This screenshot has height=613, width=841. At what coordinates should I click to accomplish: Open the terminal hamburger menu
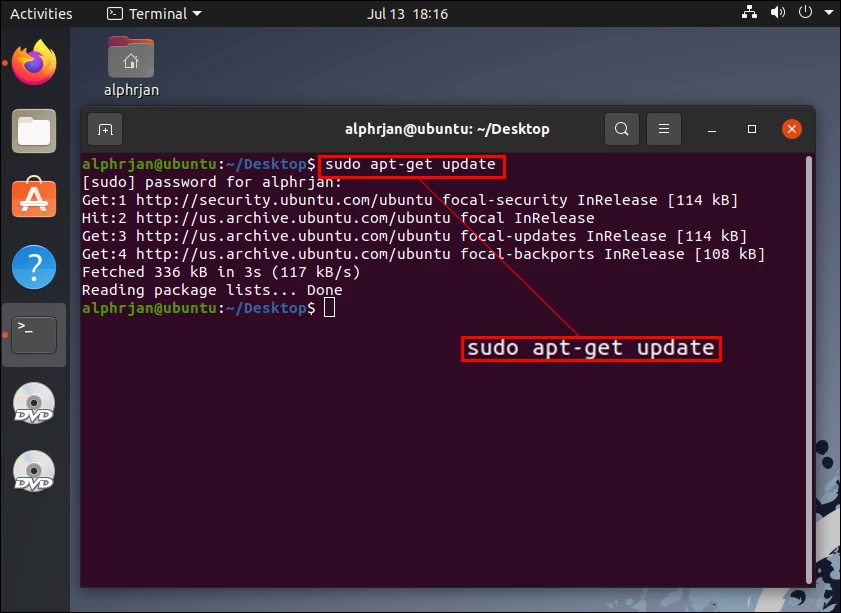pyautogui.click(x=664, y=129)
